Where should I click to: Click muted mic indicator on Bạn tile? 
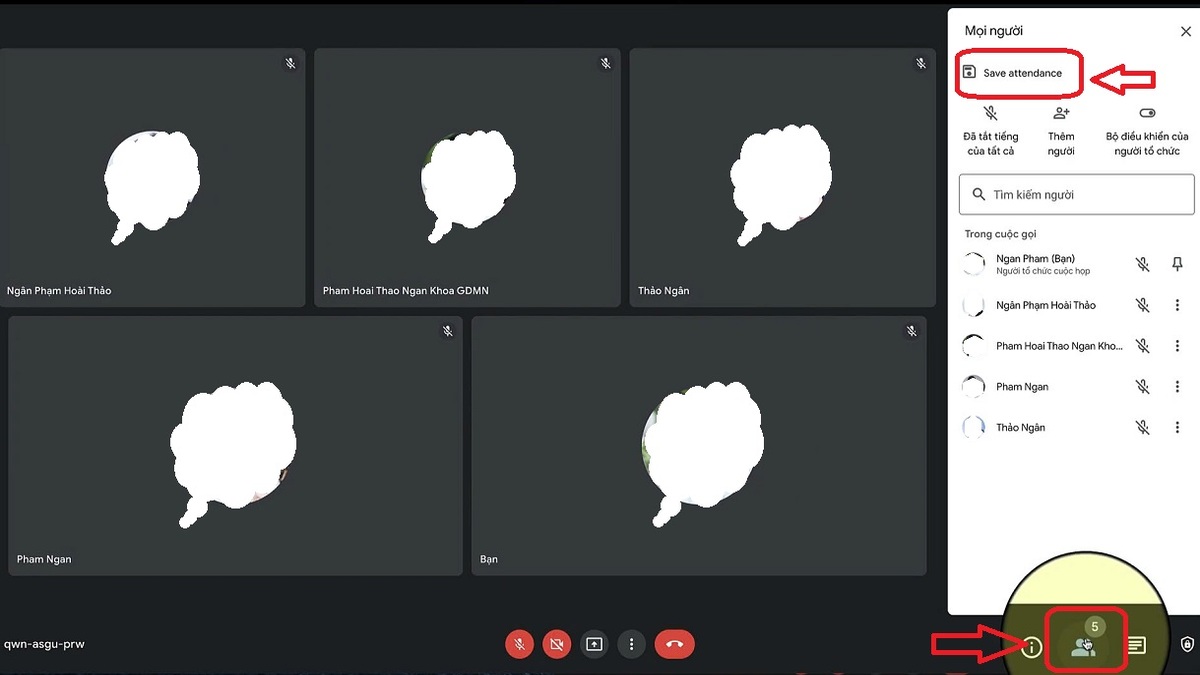pos(911,331)
